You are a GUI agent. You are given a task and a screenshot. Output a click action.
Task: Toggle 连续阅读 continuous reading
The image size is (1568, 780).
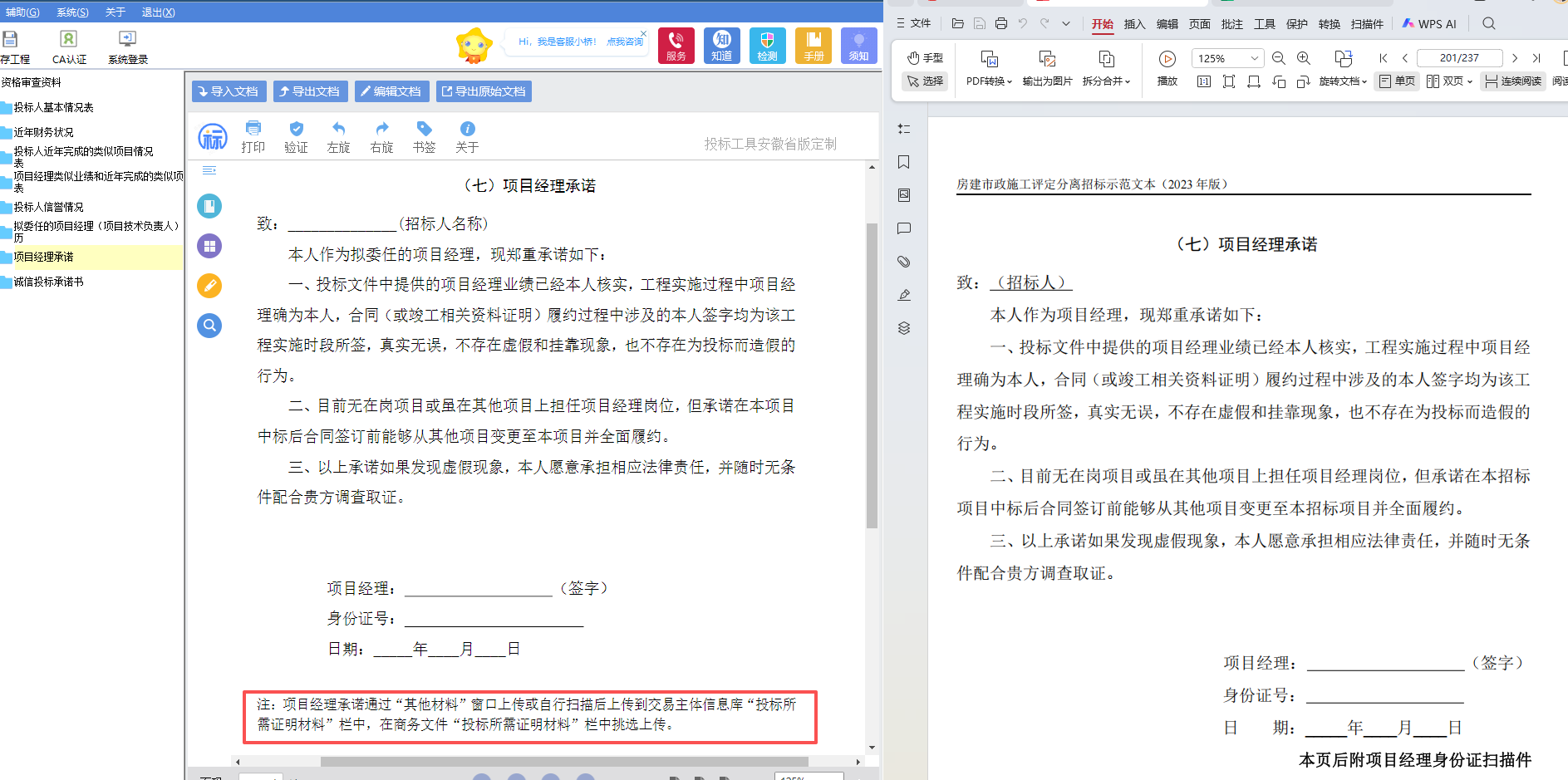1513,81
